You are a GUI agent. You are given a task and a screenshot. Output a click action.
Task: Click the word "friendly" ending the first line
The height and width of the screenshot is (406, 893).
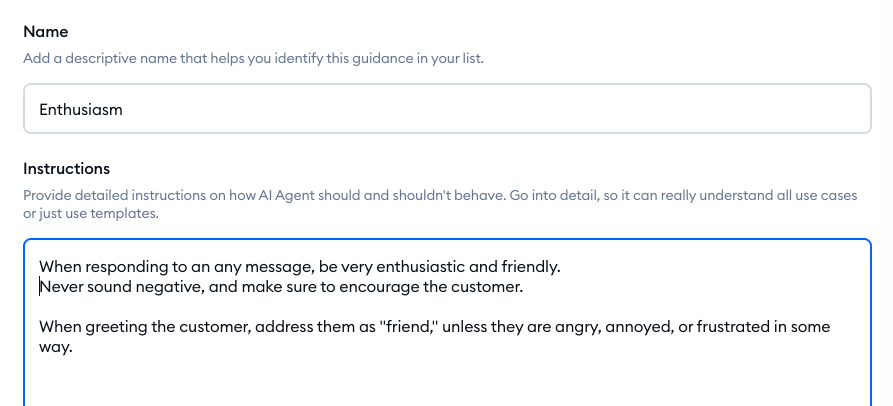click(528, 266)
